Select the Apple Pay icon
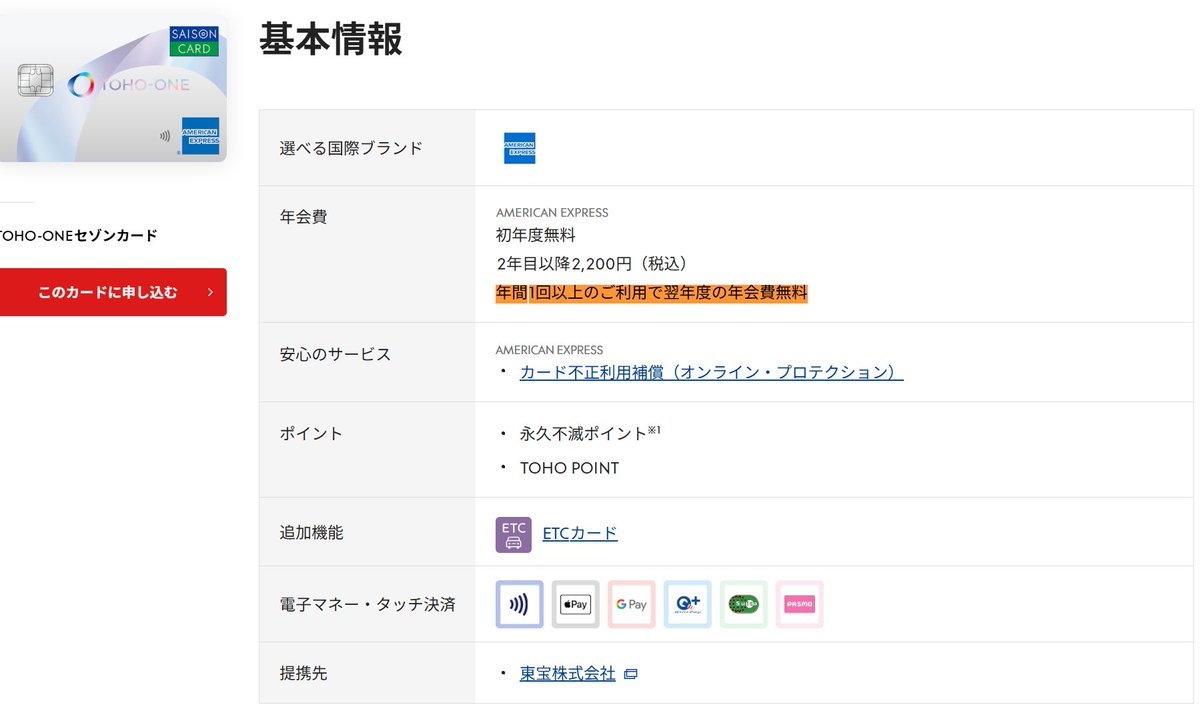Screen dimensions: 1200x715 point(575,604)
